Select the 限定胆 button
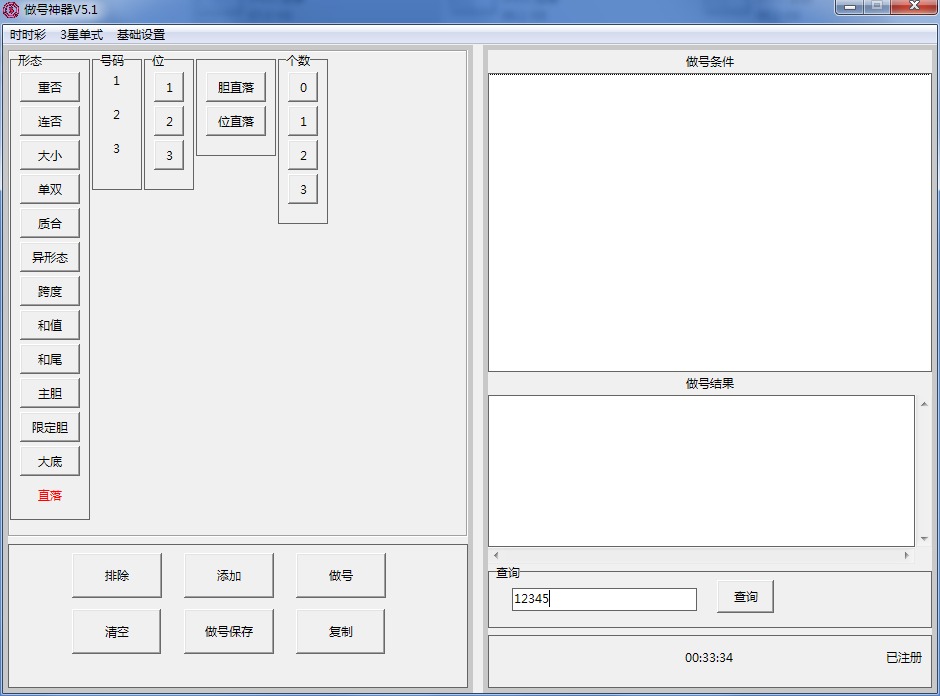The width and height of the screenshot is (940, 696). 50,428
